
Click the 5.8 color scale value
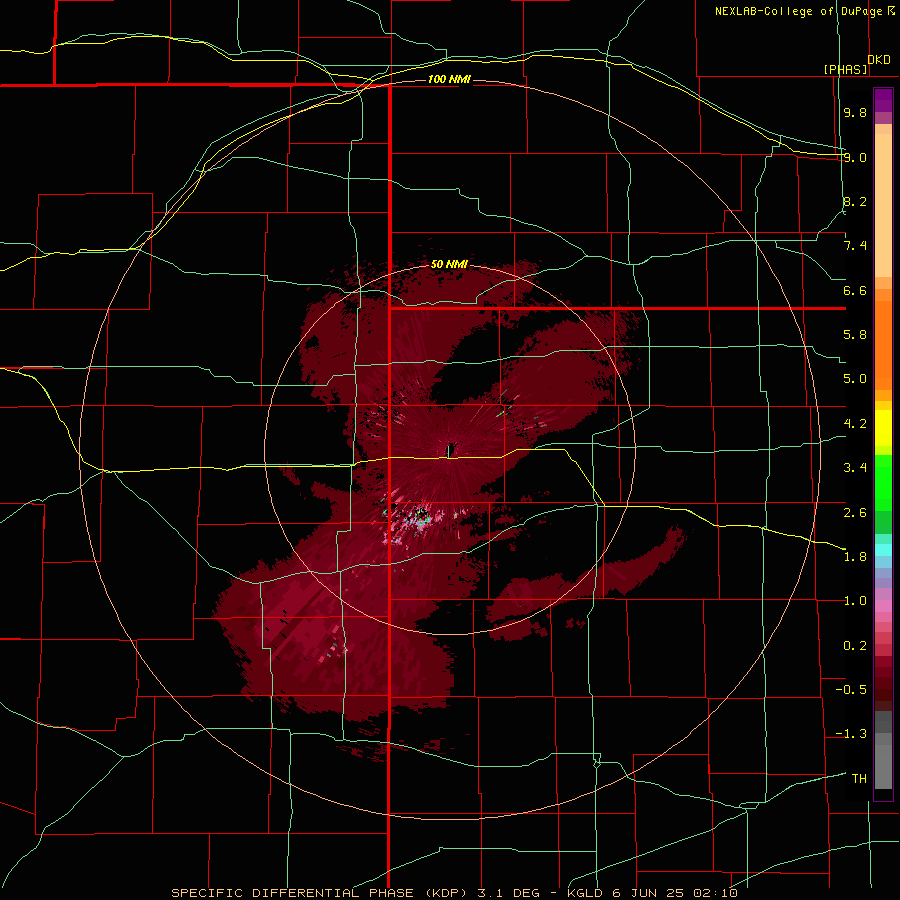tap(855, 335)
